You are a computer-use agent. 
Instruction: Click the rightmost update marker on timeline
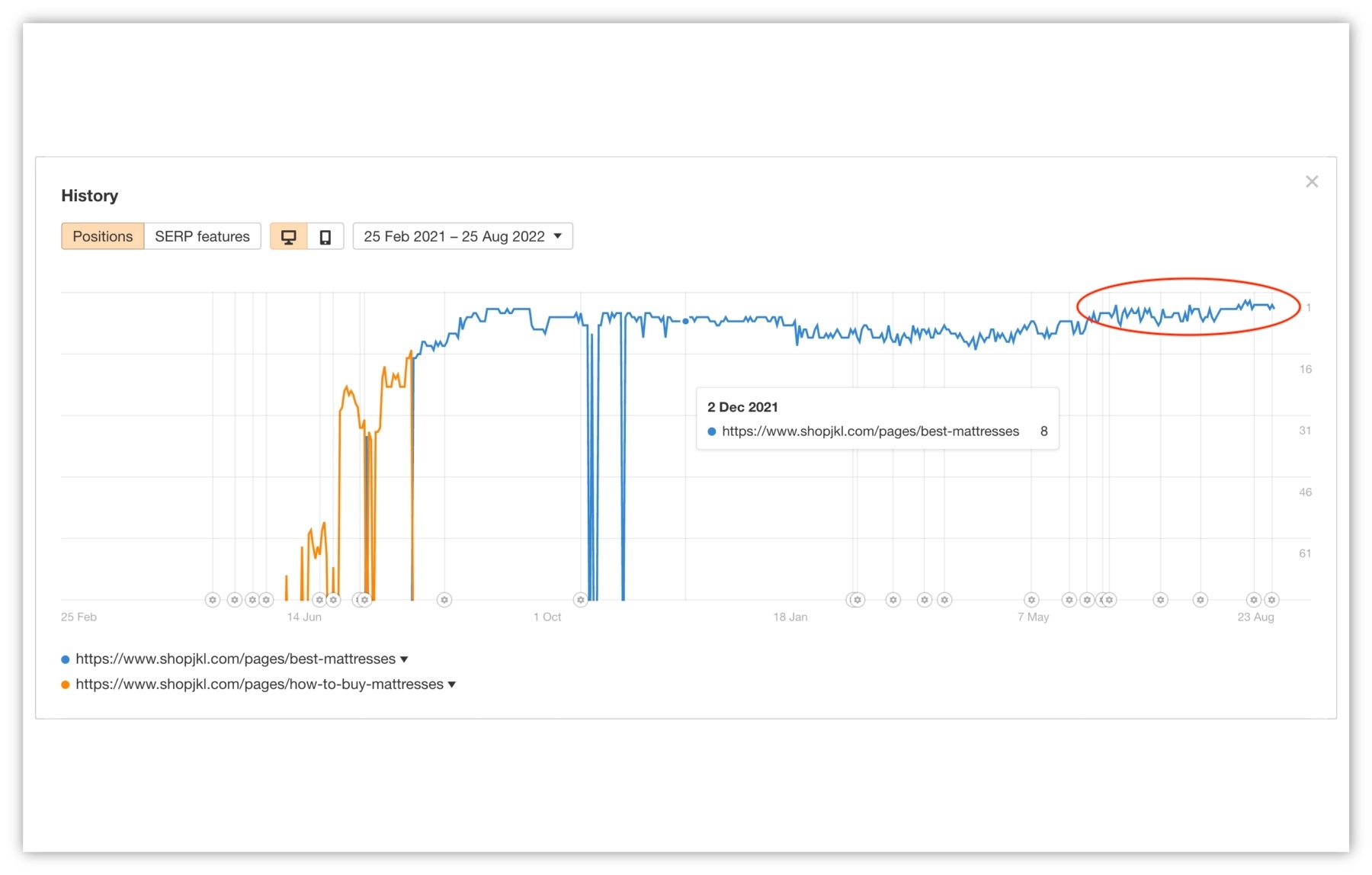(1271, 600)
